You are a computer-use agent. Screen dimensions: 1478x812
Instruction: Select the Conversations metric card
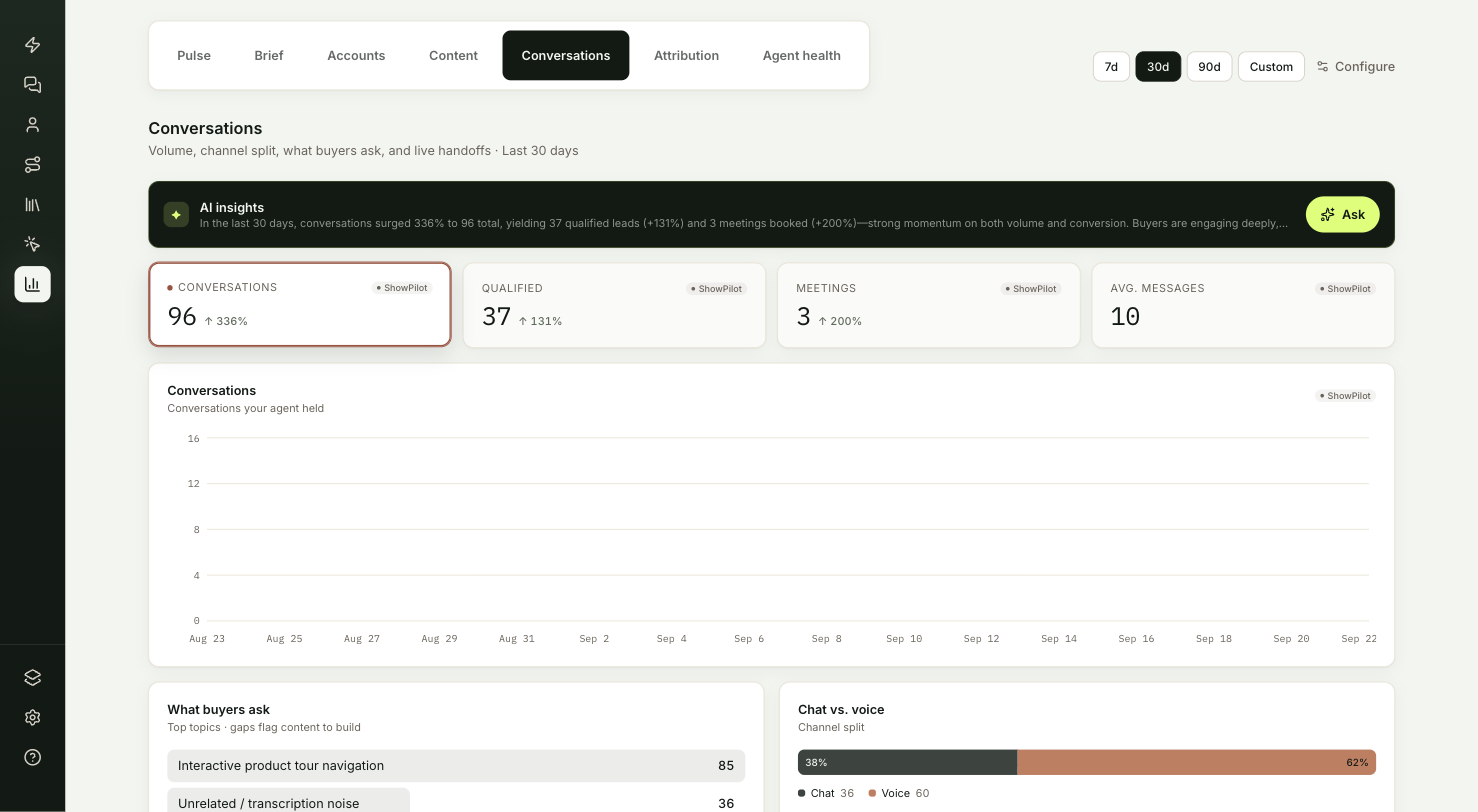point(300,305)
